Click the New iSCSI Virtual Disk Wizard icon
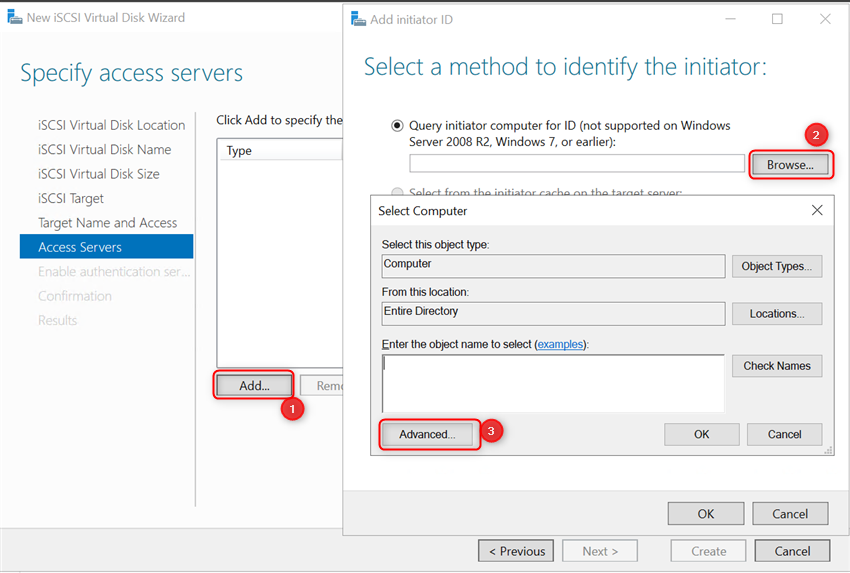Viewport: 850px width, 573px height. tap(15, 17)
